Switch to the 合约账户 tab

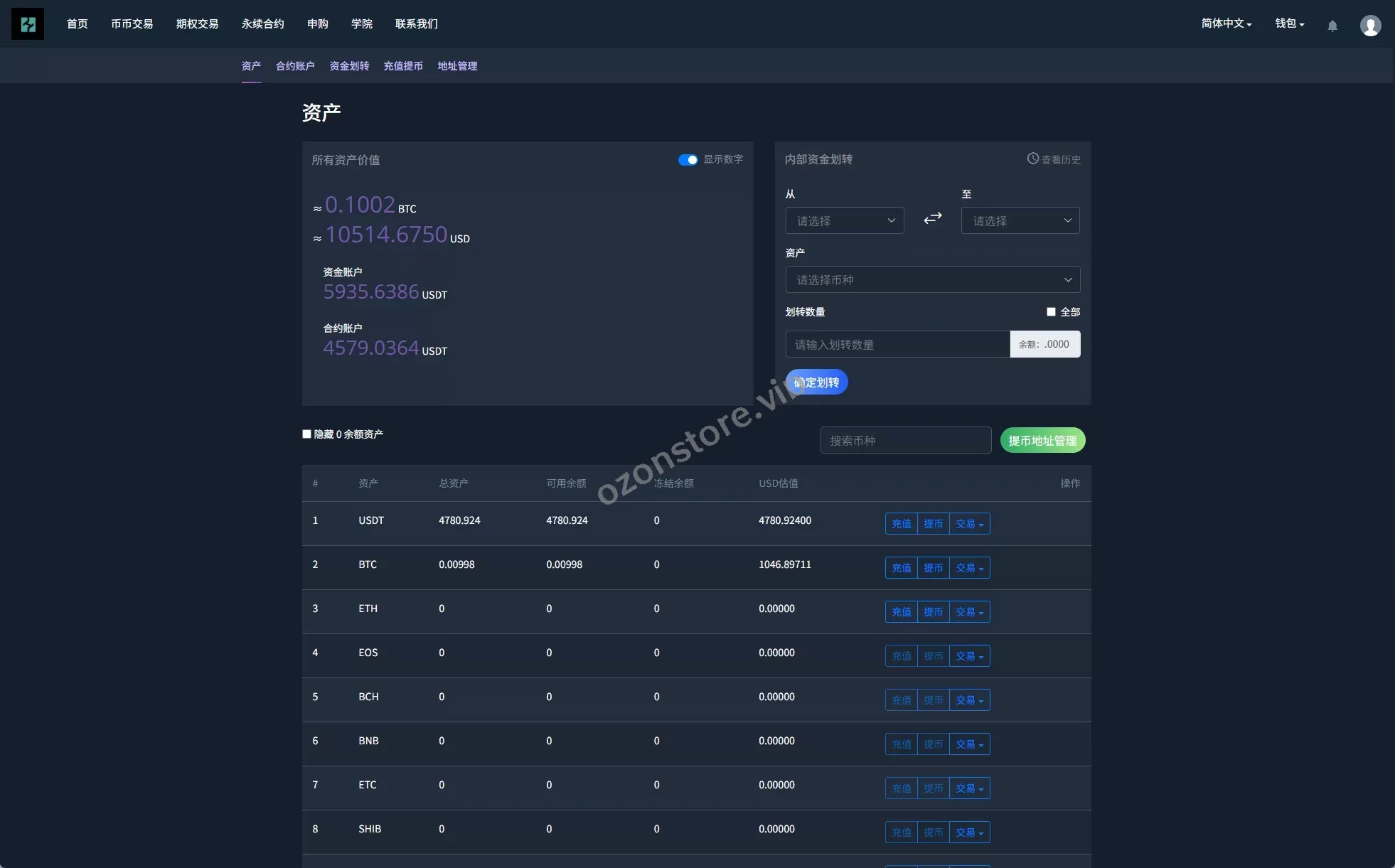[x=295, y=66]
